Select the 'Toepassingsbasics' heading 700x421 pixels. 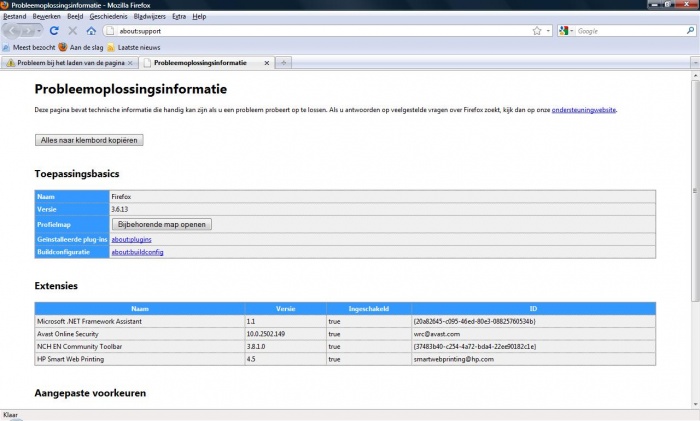click(77, 174)
